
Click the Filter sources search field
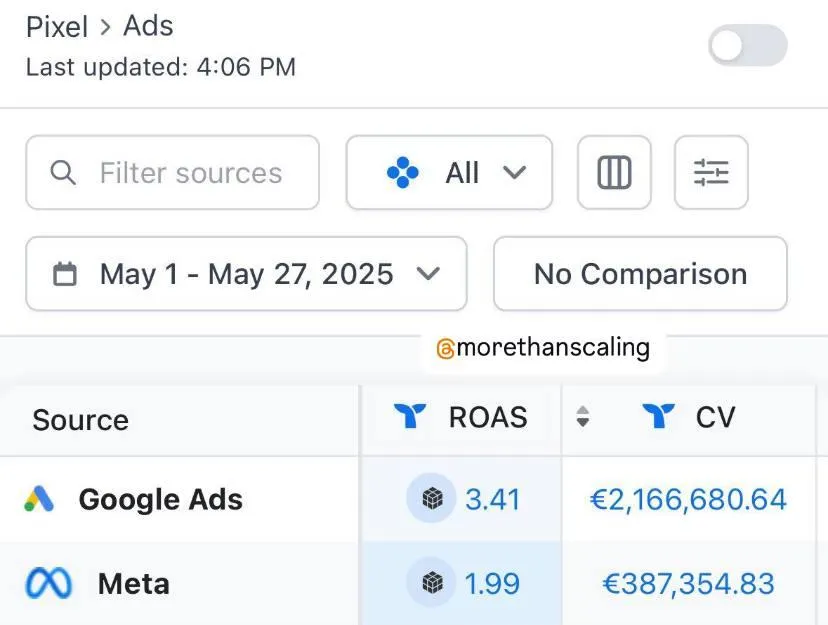point(173,173)
